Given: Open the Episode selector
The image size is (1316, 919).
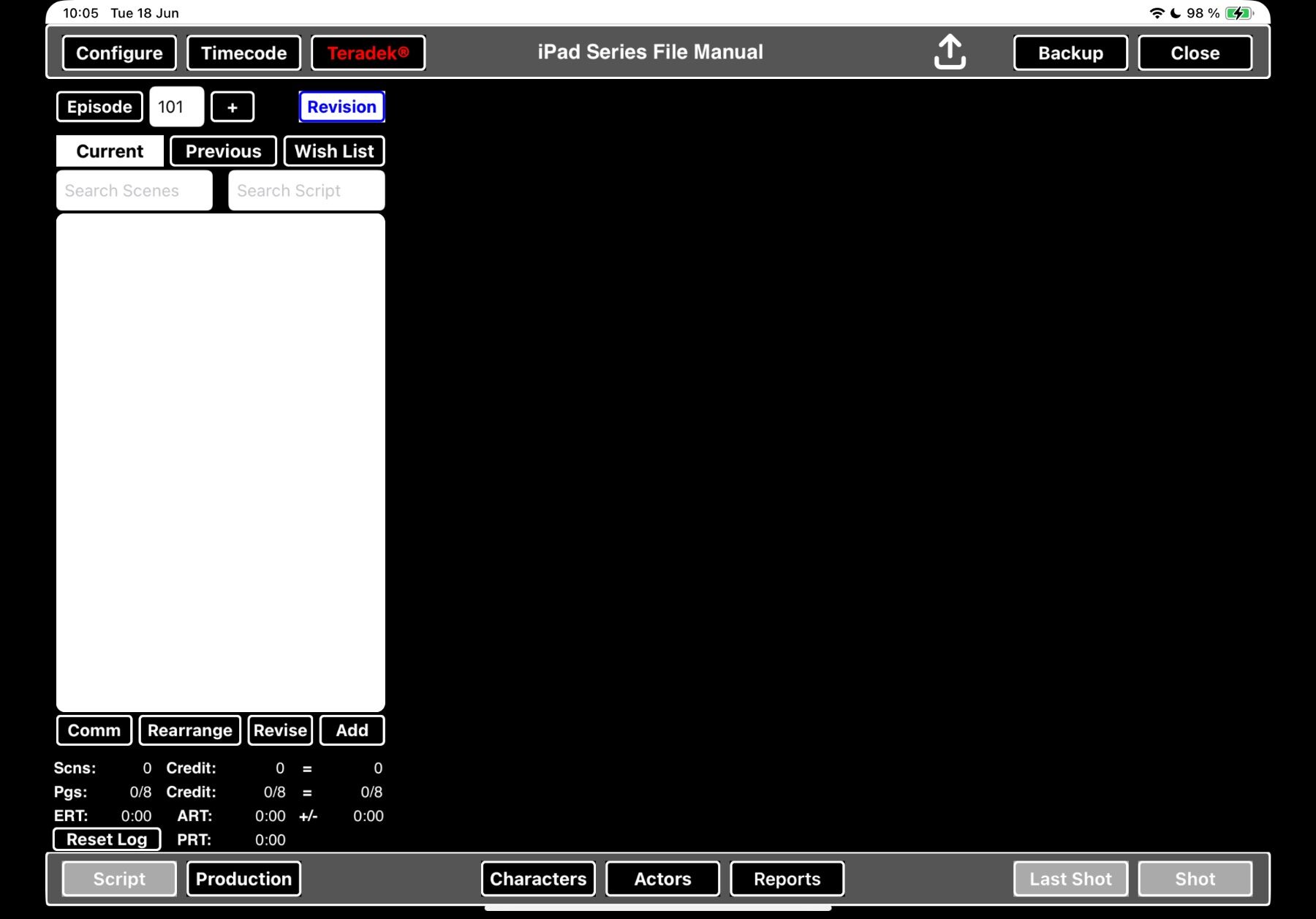Looking at the screenshot, I should tap(99, 107).
